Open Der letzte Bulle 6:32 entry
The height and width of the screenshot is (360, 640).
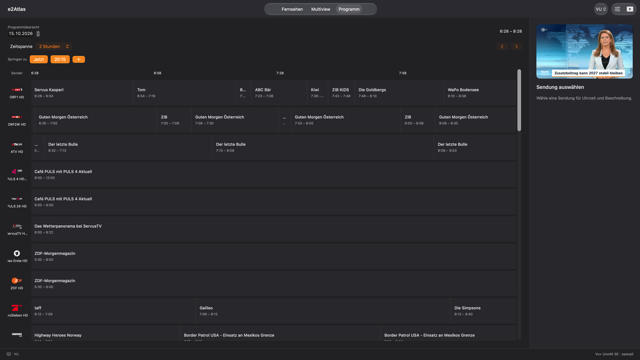tap(128, 147)
